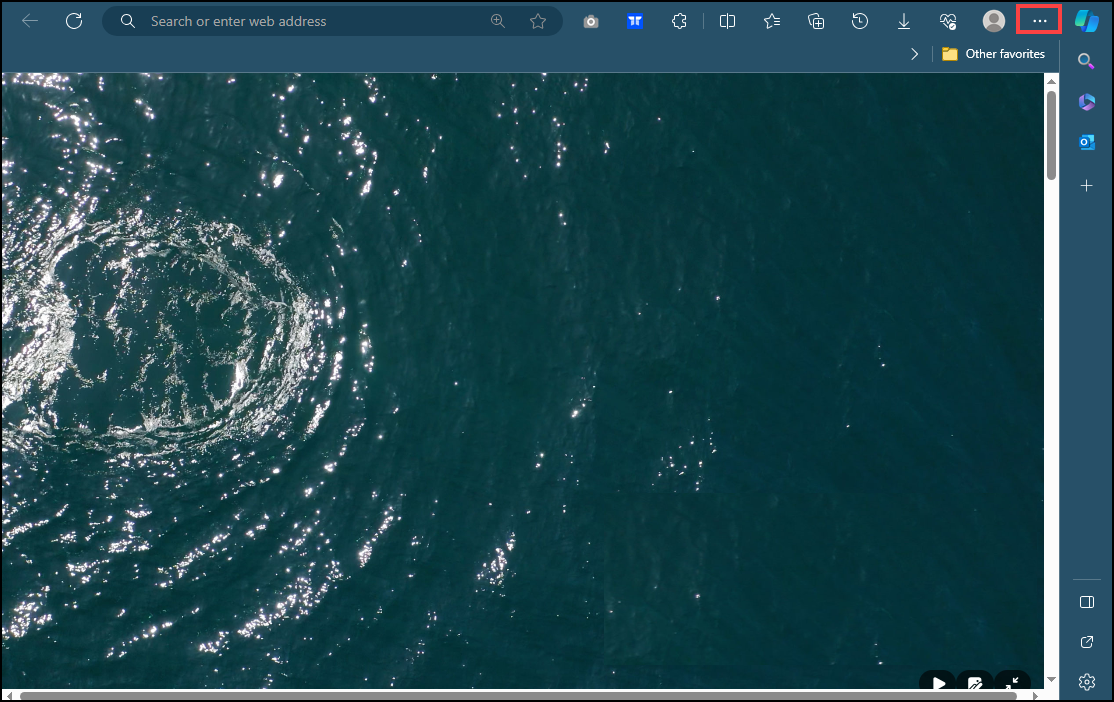Click the plus to customize sidebar

pos(1087,186)
